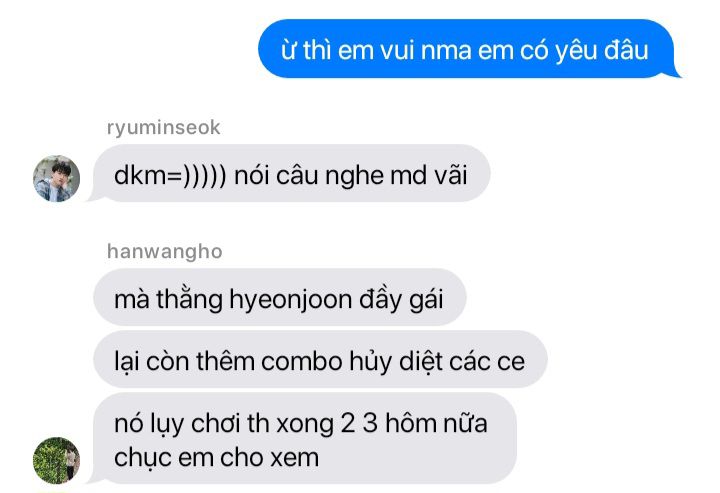Screen dimensions: 720x493
Task: Open ryuminseok's profile picture
Action: coord(56,179)
